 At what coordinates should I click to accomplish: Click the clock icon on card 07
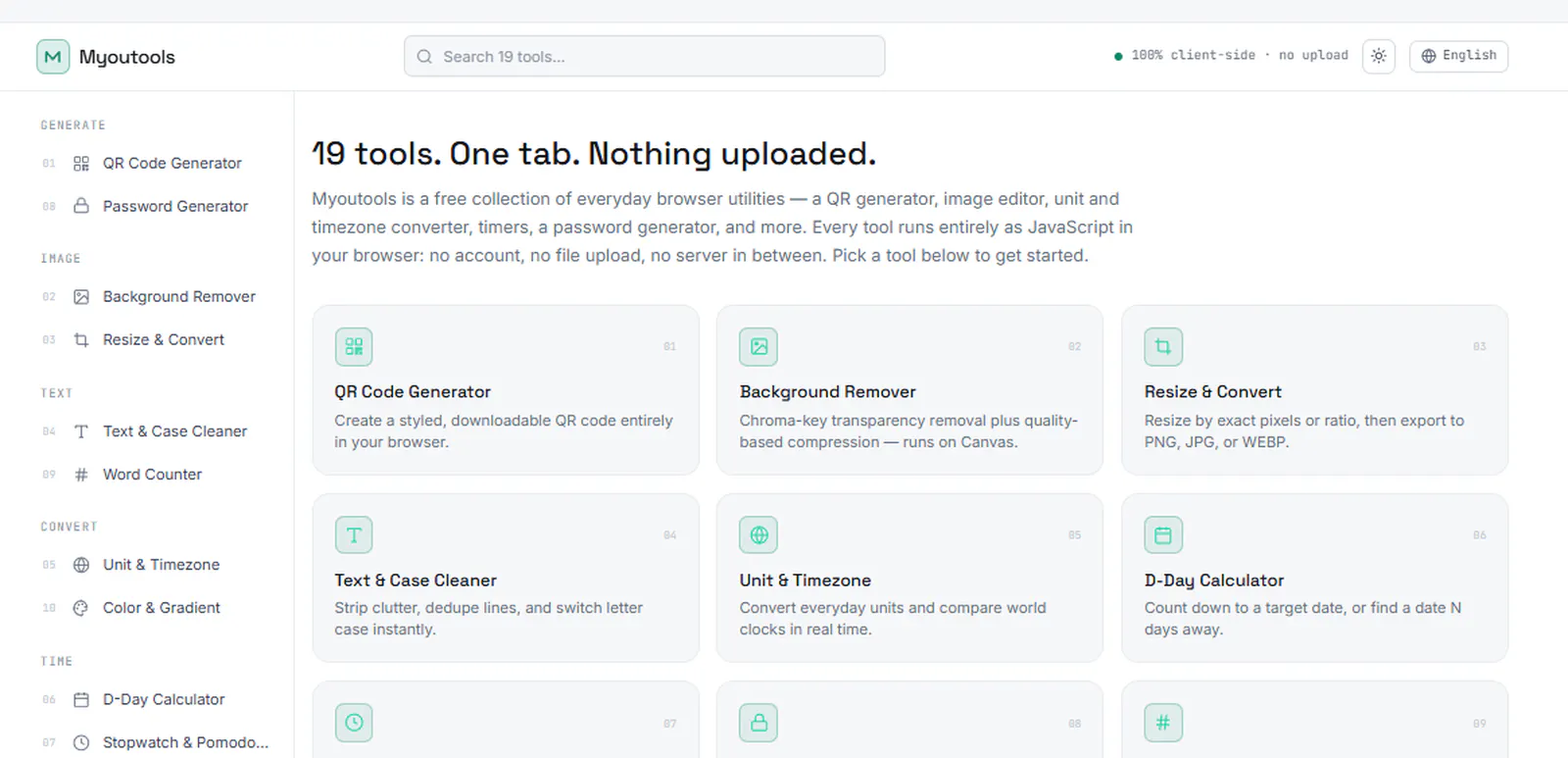point(354,723)
